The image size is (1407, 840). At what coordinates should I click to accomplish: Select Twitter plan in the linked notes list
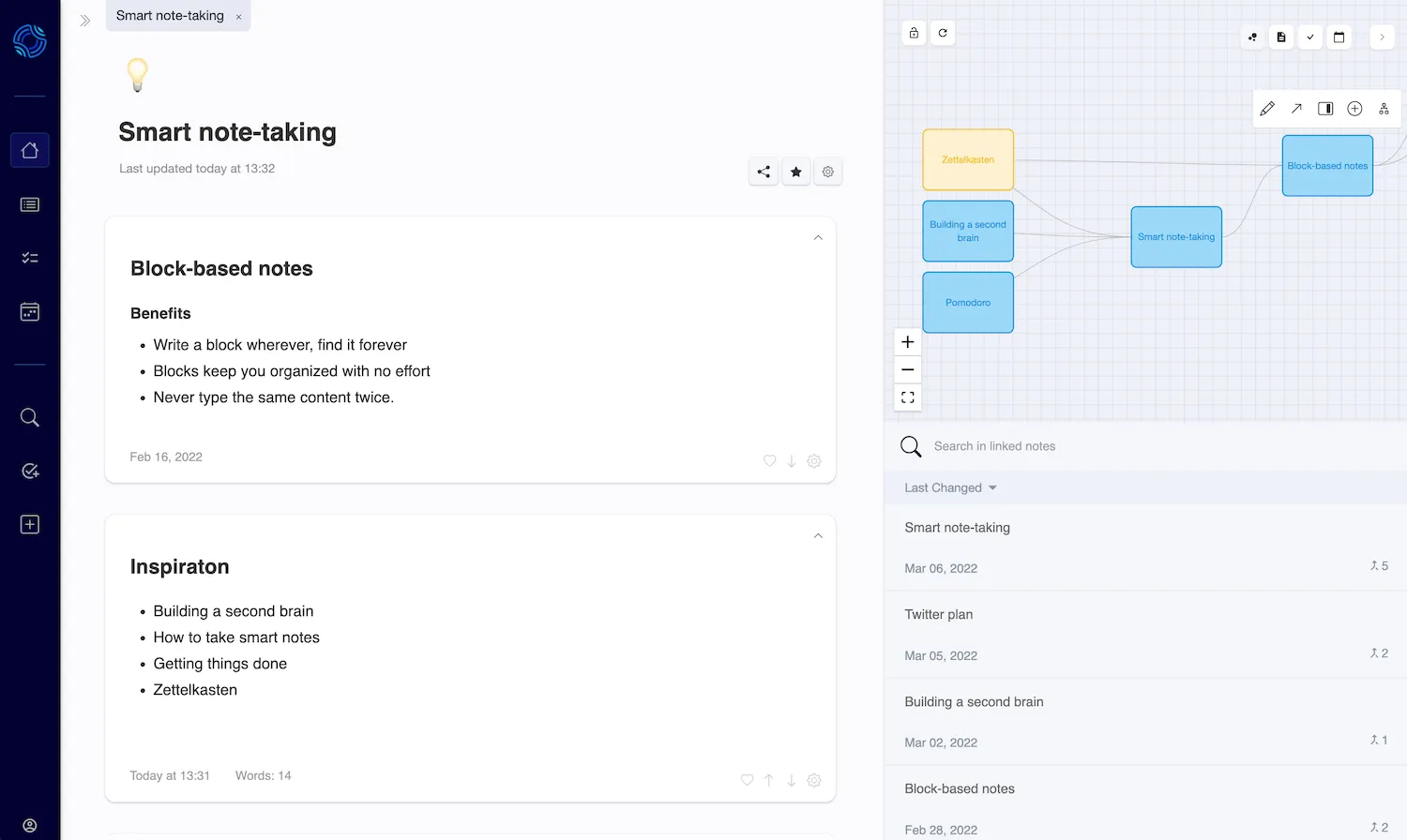(x=938, y=614)
